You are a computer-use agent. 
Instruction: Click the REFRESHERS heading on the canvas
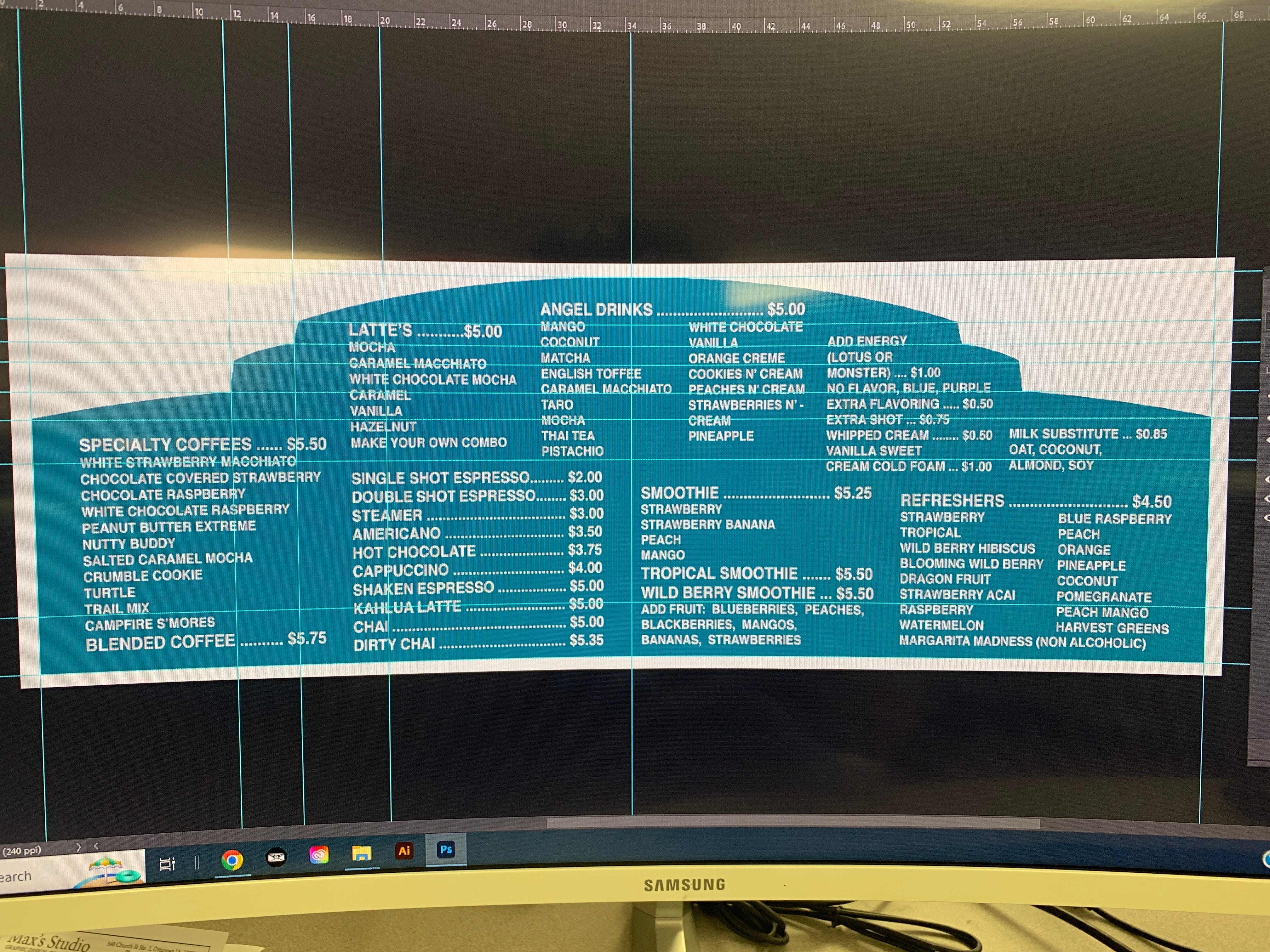[x=952, y=500]
